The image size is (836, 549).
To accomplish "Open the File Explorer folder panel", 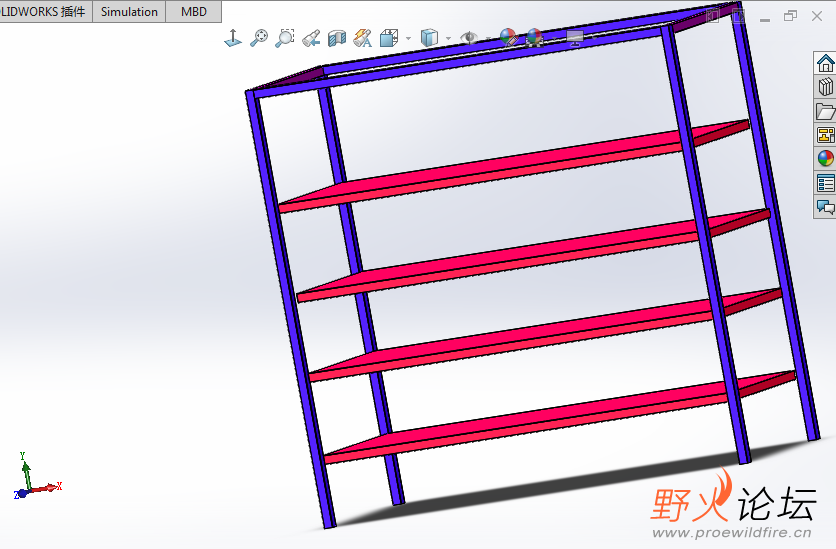I will (825, 111).
